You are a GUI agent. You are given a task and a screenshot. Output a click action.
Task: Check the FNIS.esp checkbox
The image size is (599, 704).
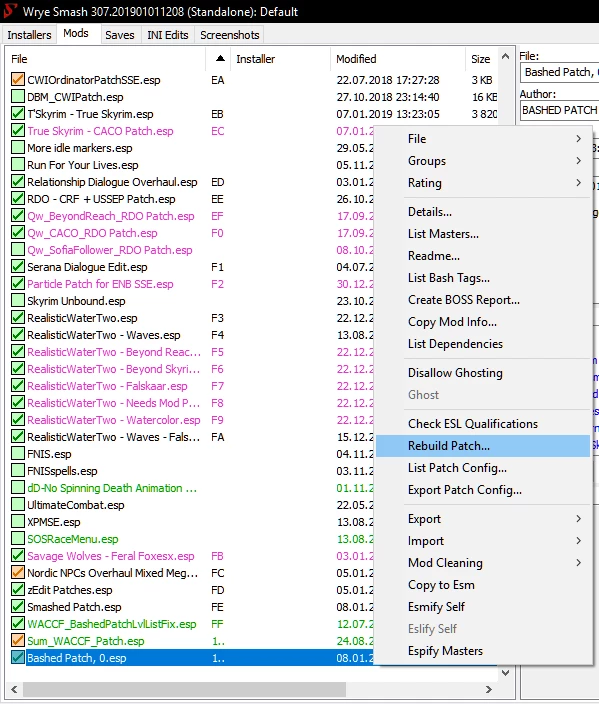coord(18,453)
